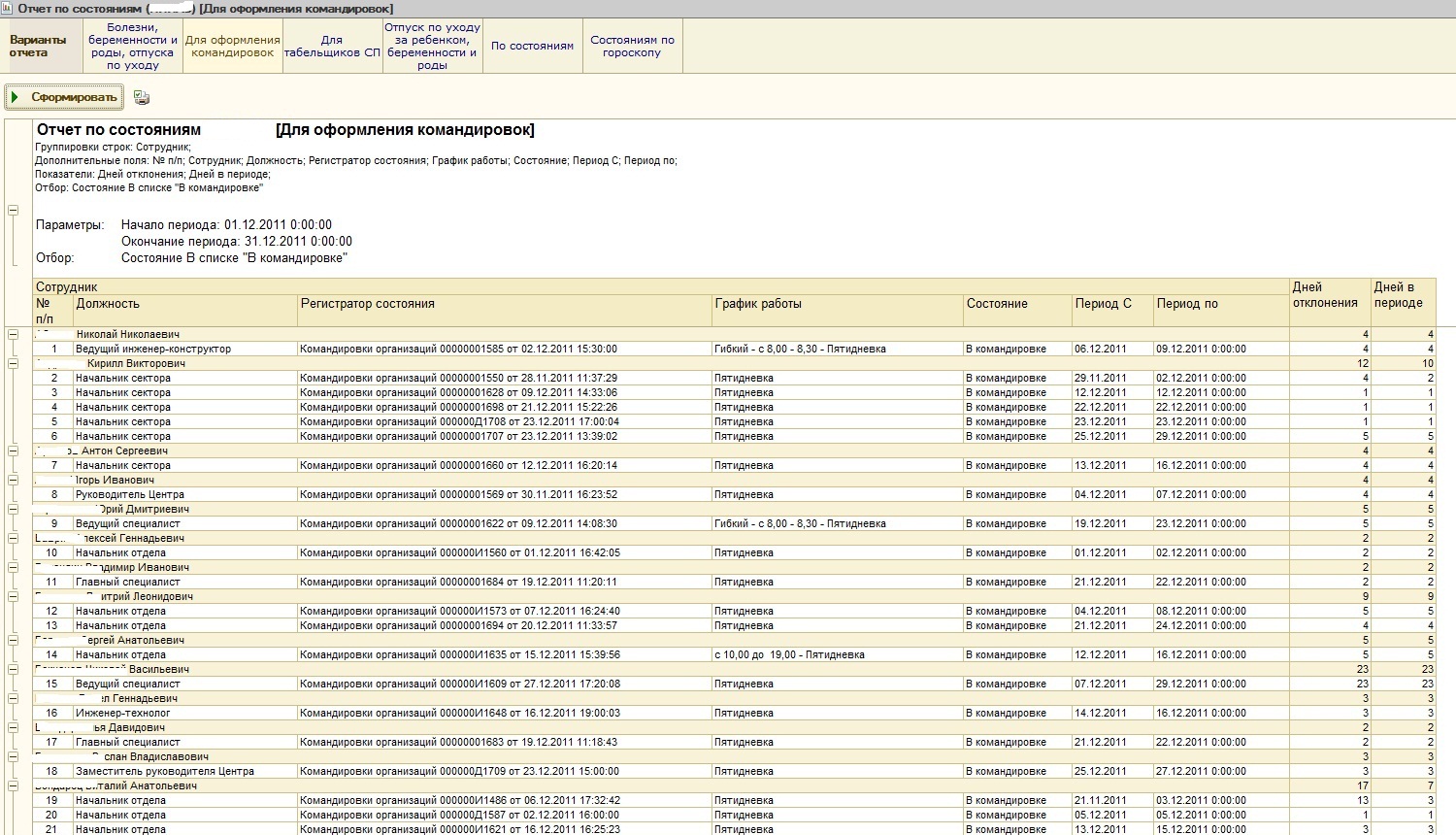Collapse the Сергей Анатольевич employee group
The image size is (1456, 835).
[14, 640]
